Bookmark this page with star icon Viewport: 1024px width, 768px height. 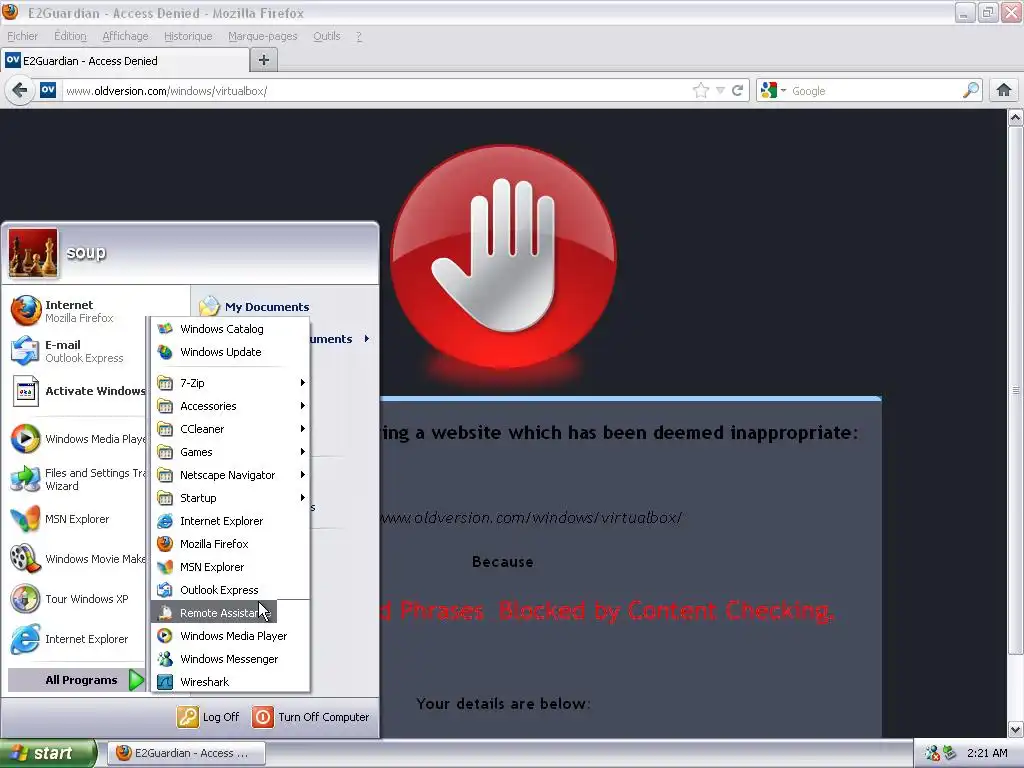tap(701, 91)
